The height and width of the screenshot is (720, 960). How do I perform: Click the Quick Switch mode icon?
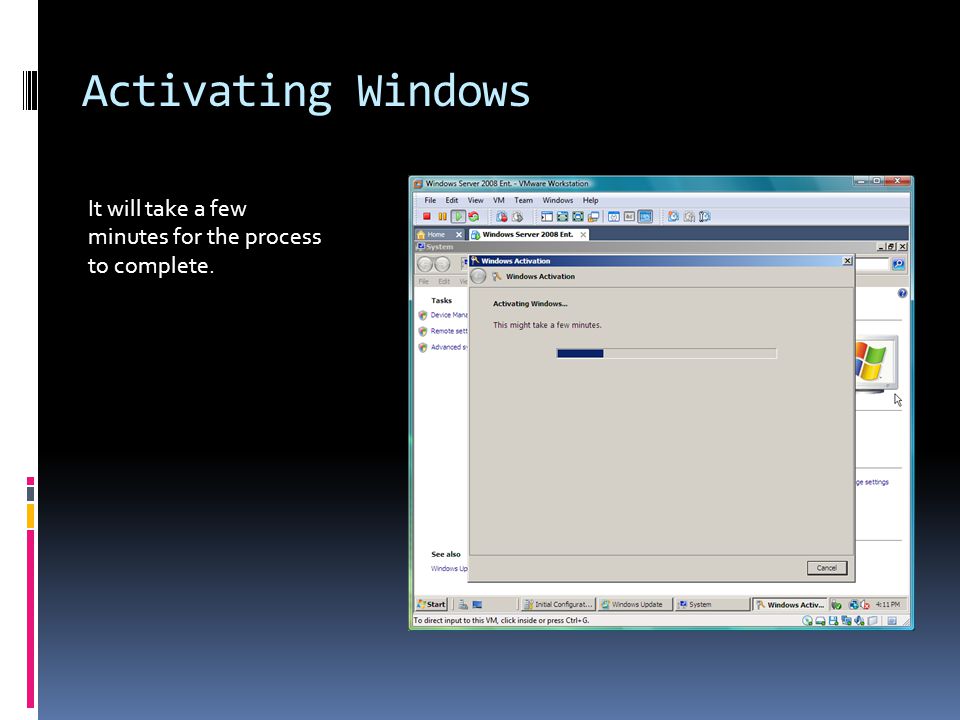click(x=577, y=216)
